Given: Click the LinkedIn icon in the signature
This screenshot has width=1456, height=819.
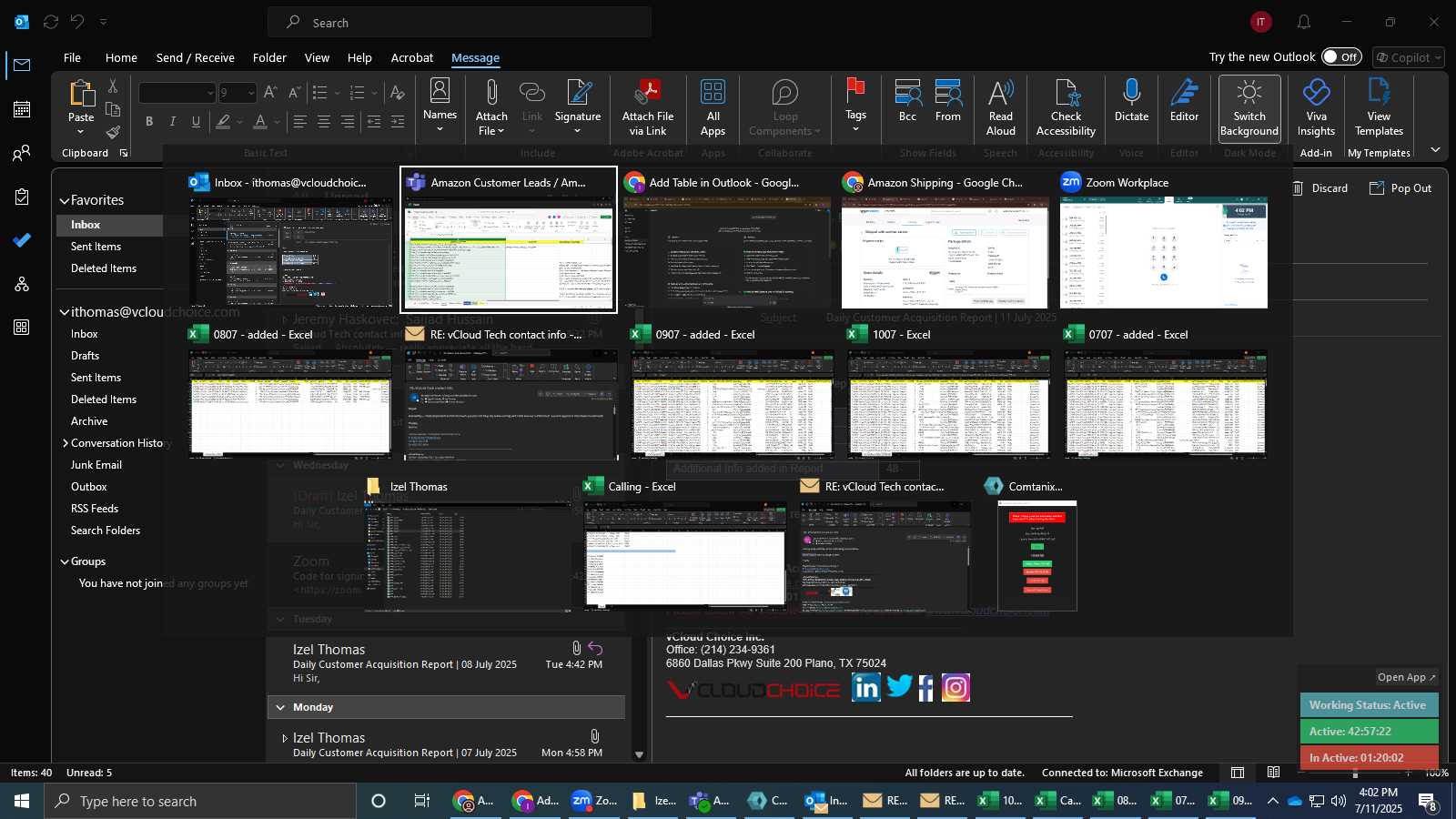Looking at the screenshot, I should [866, 687].
